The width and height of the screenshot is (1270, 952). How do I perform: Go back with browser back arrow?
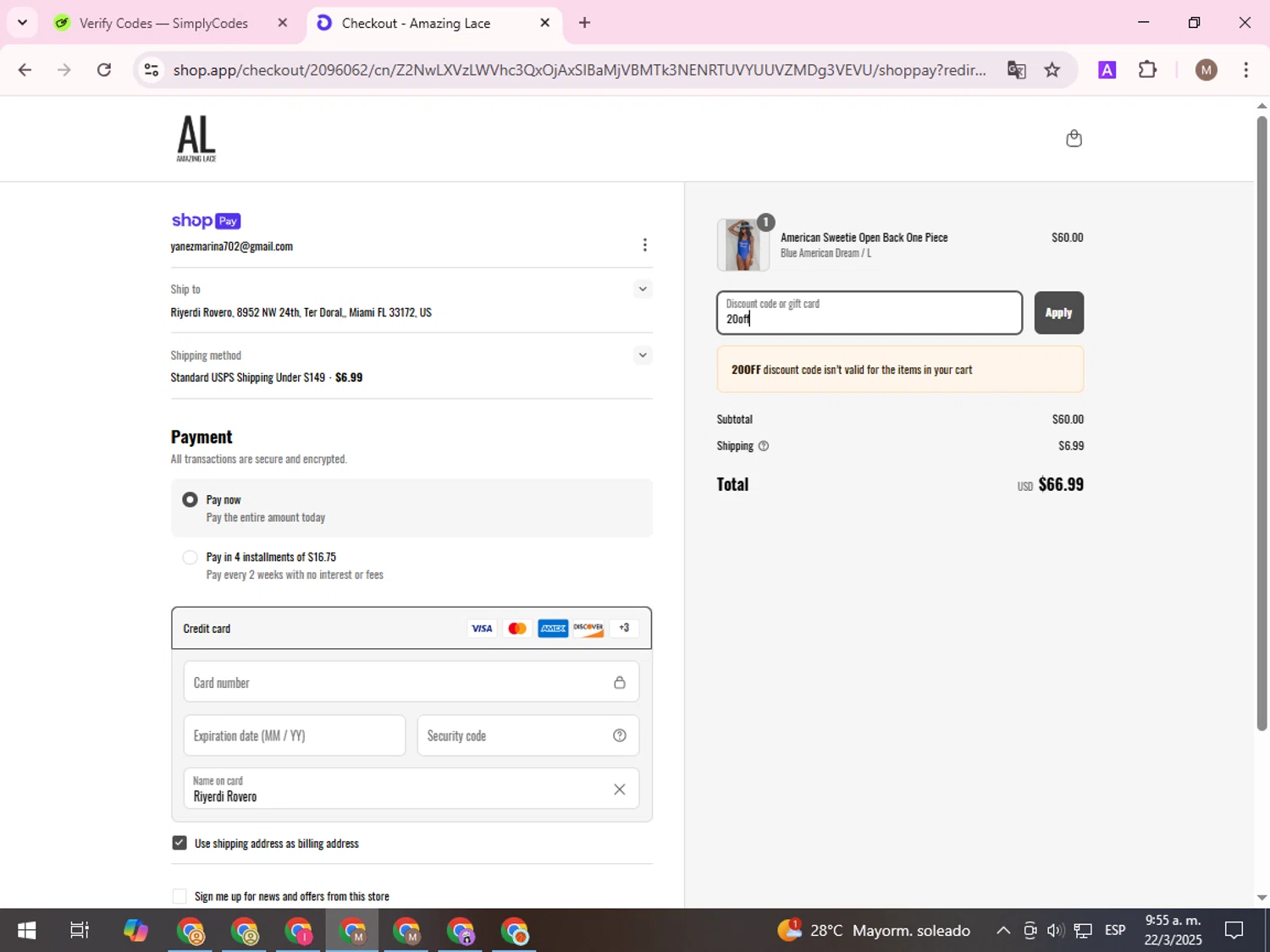point(25,69)
